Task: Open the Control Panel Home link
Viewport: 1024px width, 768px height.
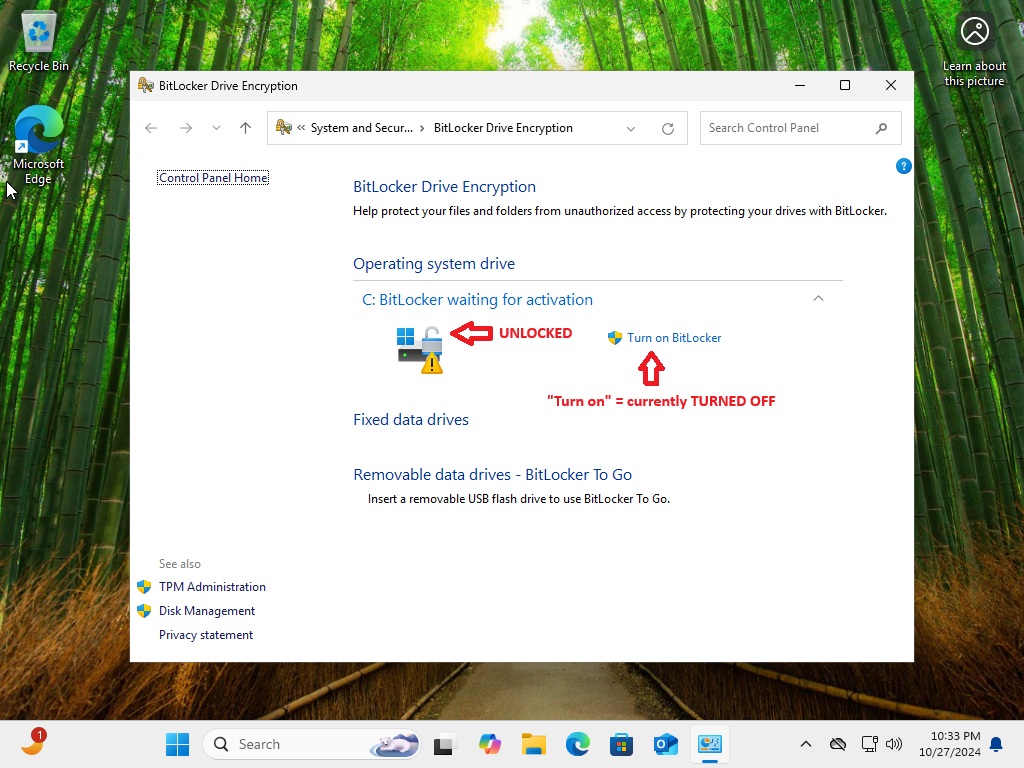Action: coord(213,178)
